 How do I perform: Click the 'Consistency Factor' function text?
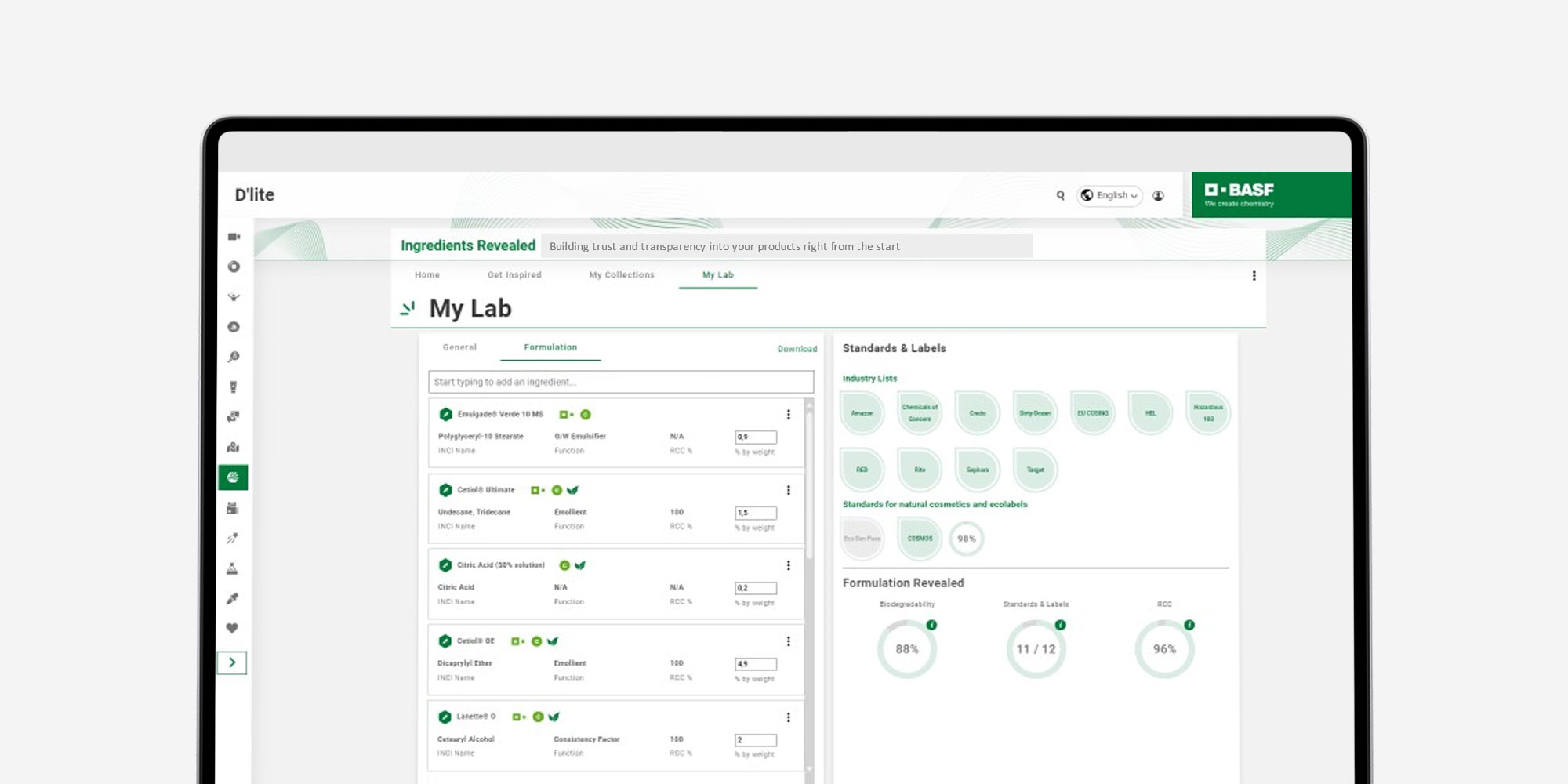(586, 739)
